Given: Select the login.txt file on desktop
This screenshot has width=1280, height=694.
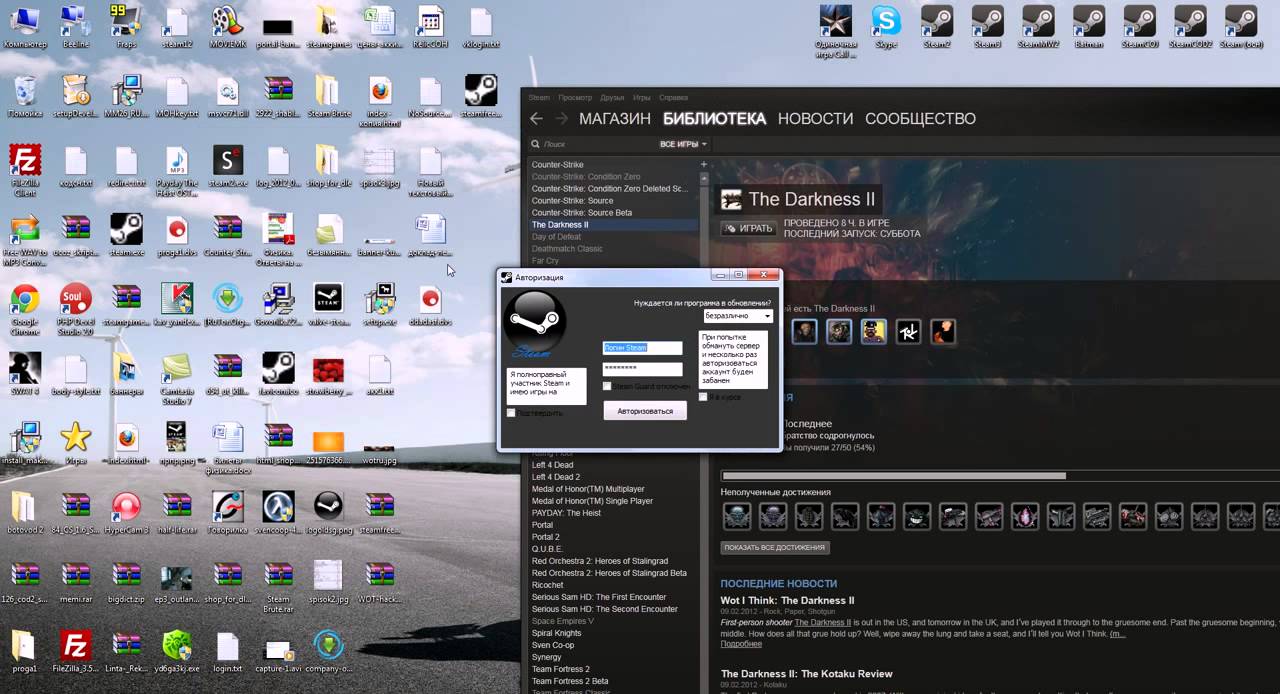Looking at the screenshot, I should [x=228, y=652].
